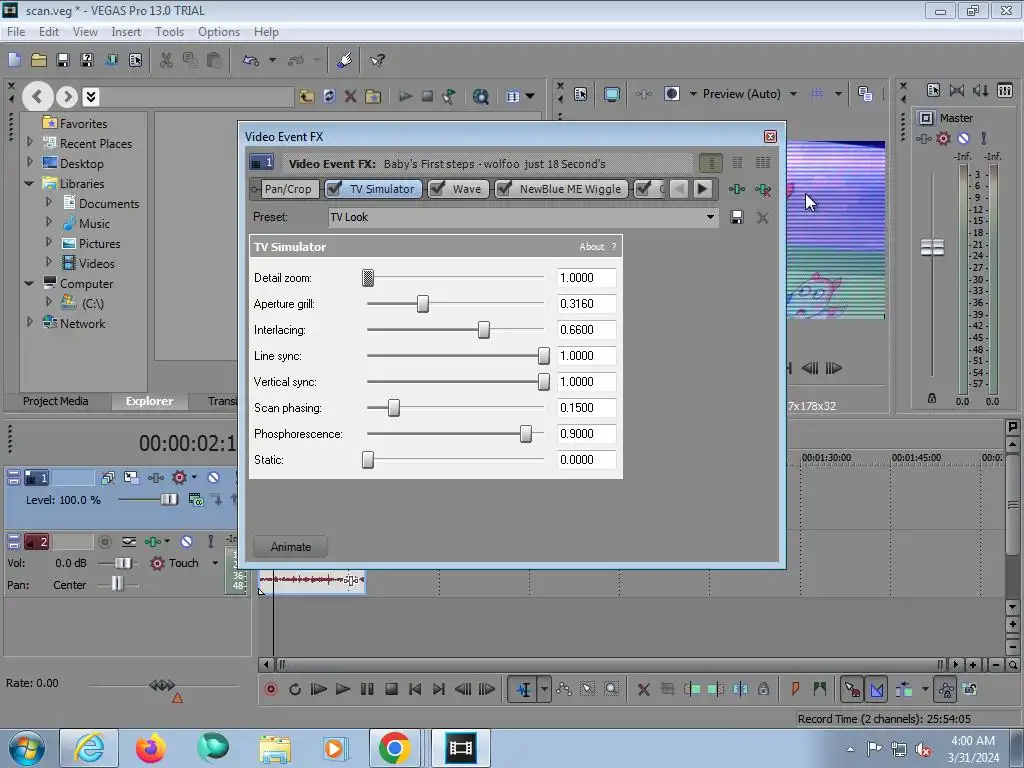Open Project Video Properties in preview
The image size is (1024, 768).
tap(580, 94)
